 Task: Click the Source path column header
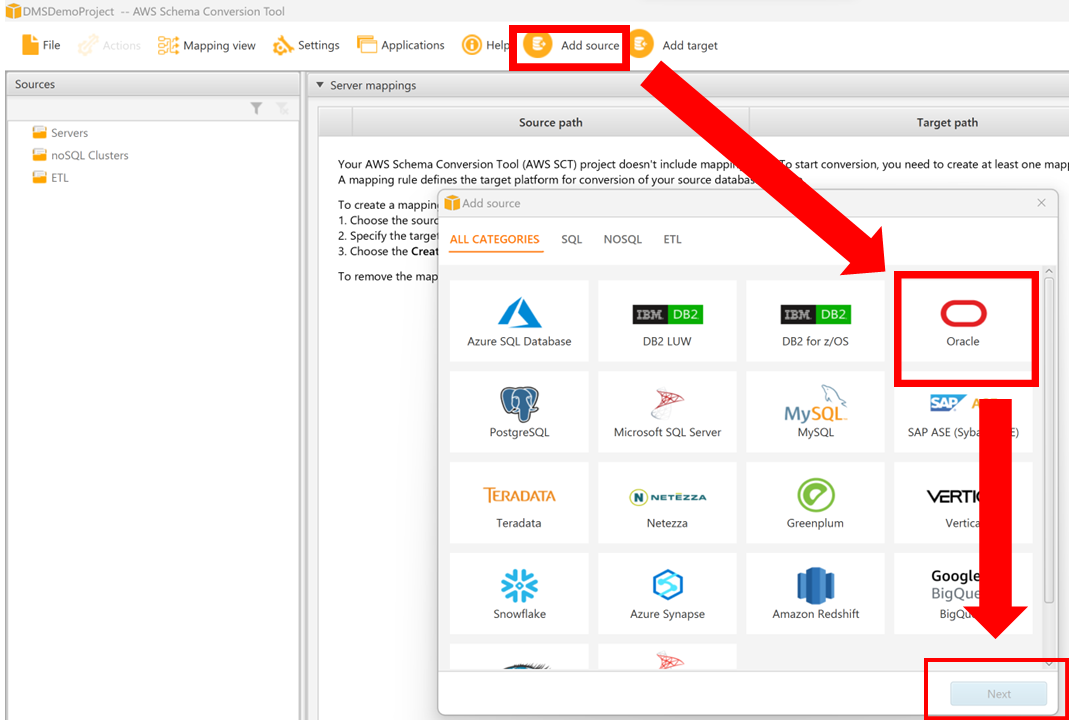(551, 123)
